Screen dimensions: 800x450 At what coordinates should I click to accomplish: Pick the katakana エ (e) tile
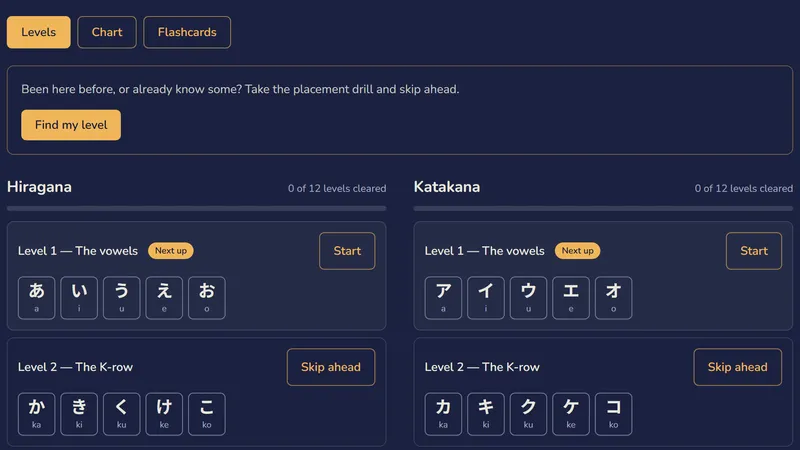click(571, 298)
